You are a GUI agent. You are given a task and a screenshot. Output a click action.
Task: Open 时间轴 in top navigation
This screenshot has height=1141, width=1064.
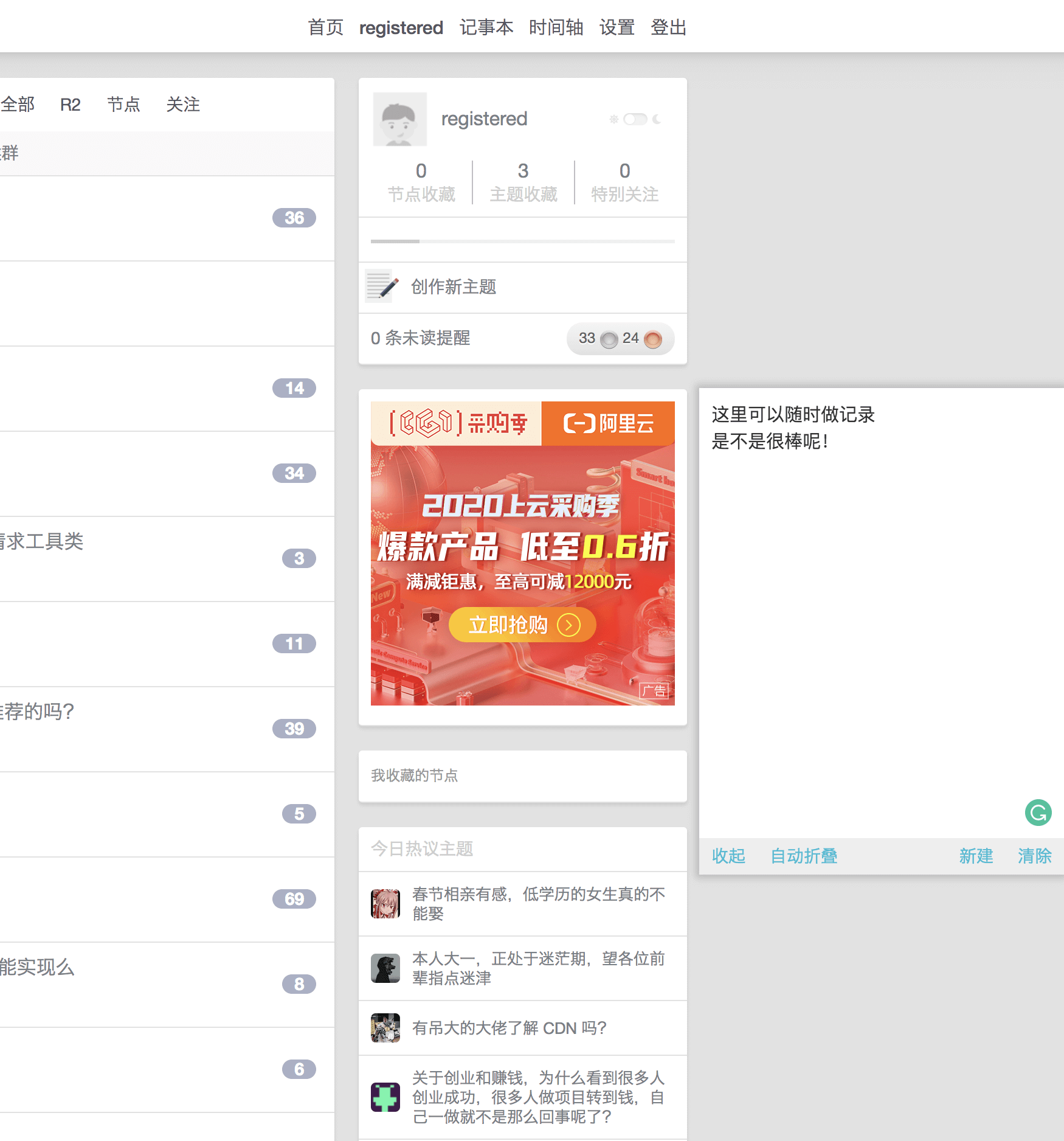pyautogui.click(x=556, y=27)
